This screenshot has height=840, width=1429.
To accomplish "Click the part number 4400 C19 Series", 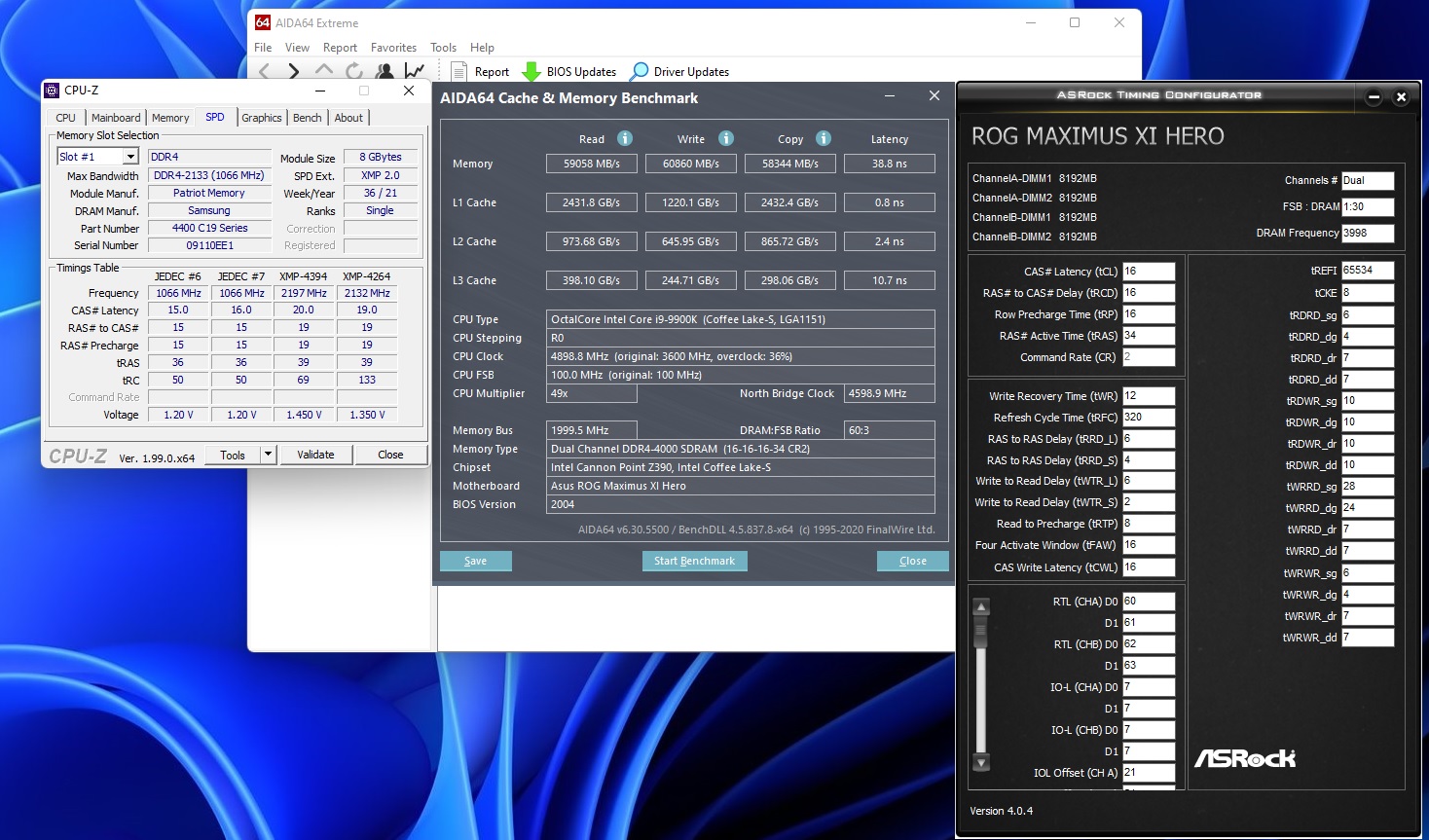I will point(209,229).
